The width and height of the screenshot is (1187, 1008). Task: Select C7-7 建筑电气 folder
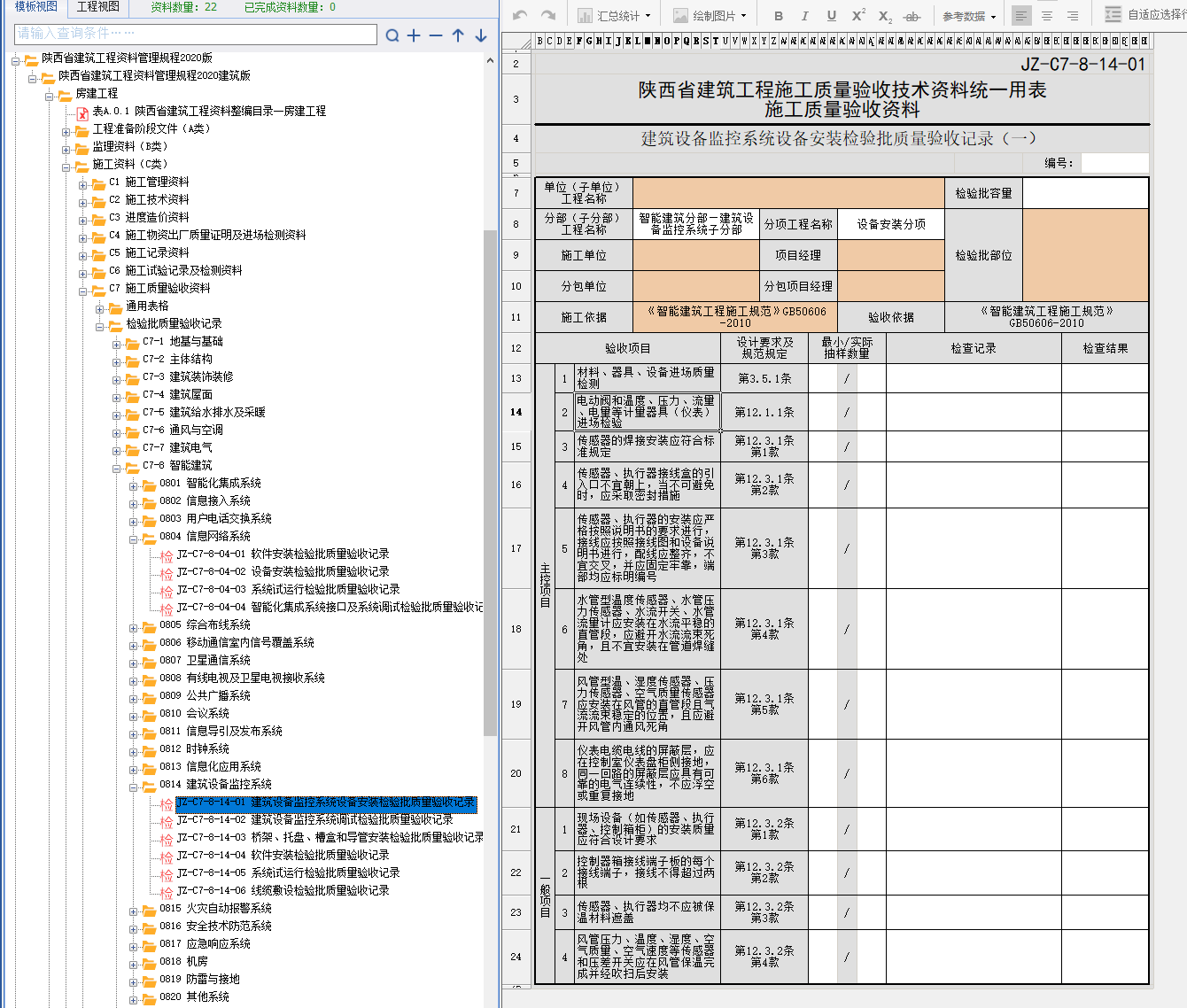tap(177, 448)
